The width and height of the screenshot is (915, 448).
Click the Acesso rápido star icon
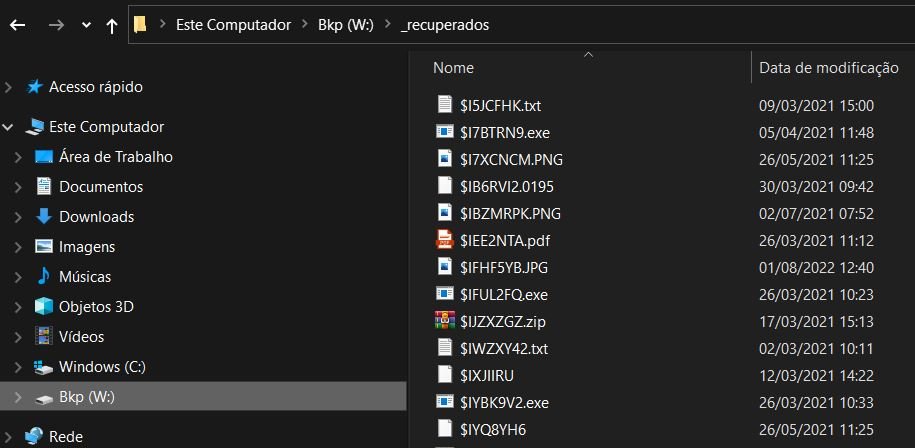[x=35, y=87]
